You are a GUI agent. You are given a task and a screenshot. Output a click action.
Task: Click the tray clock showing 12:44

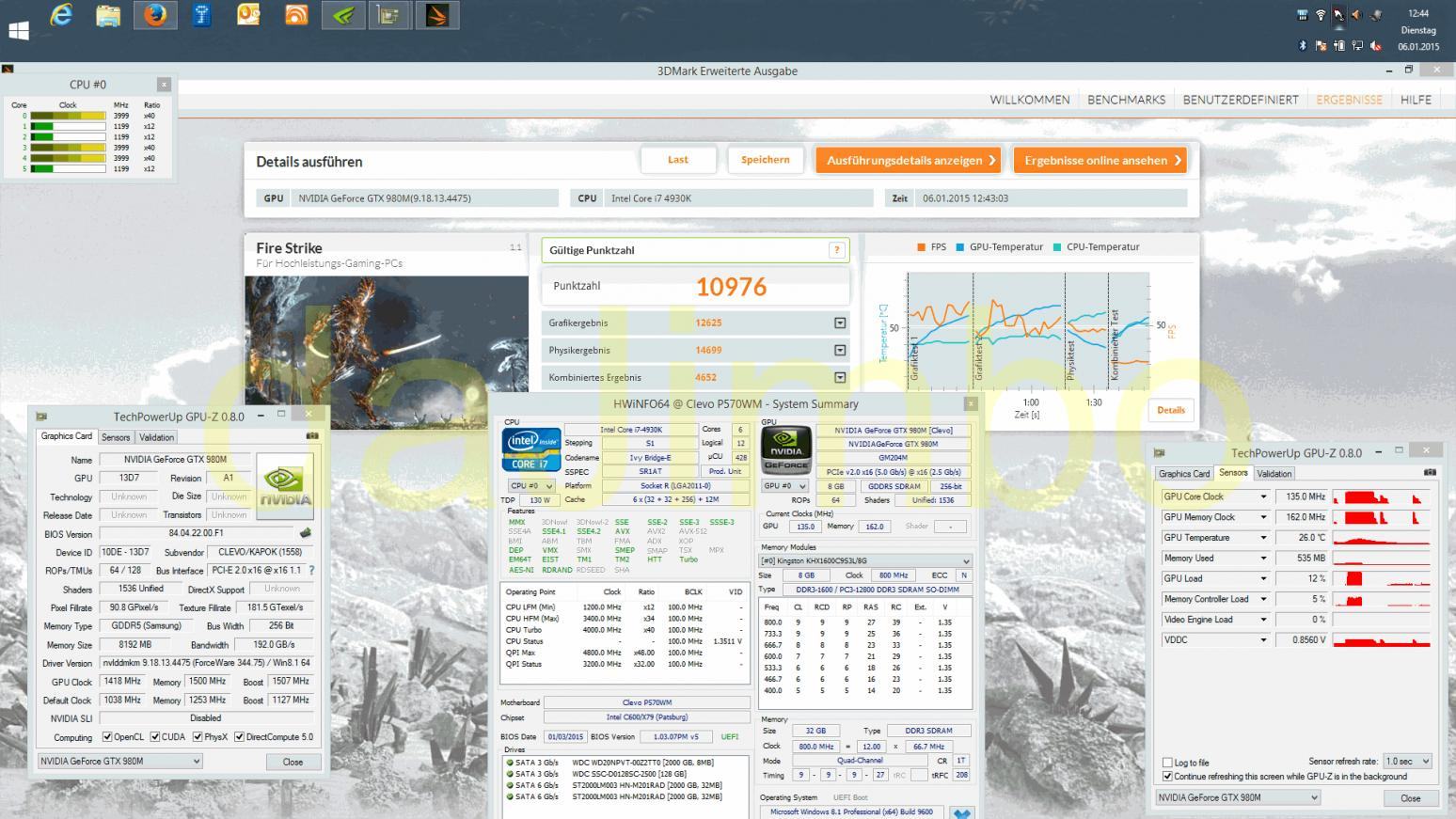point(1417,14)
